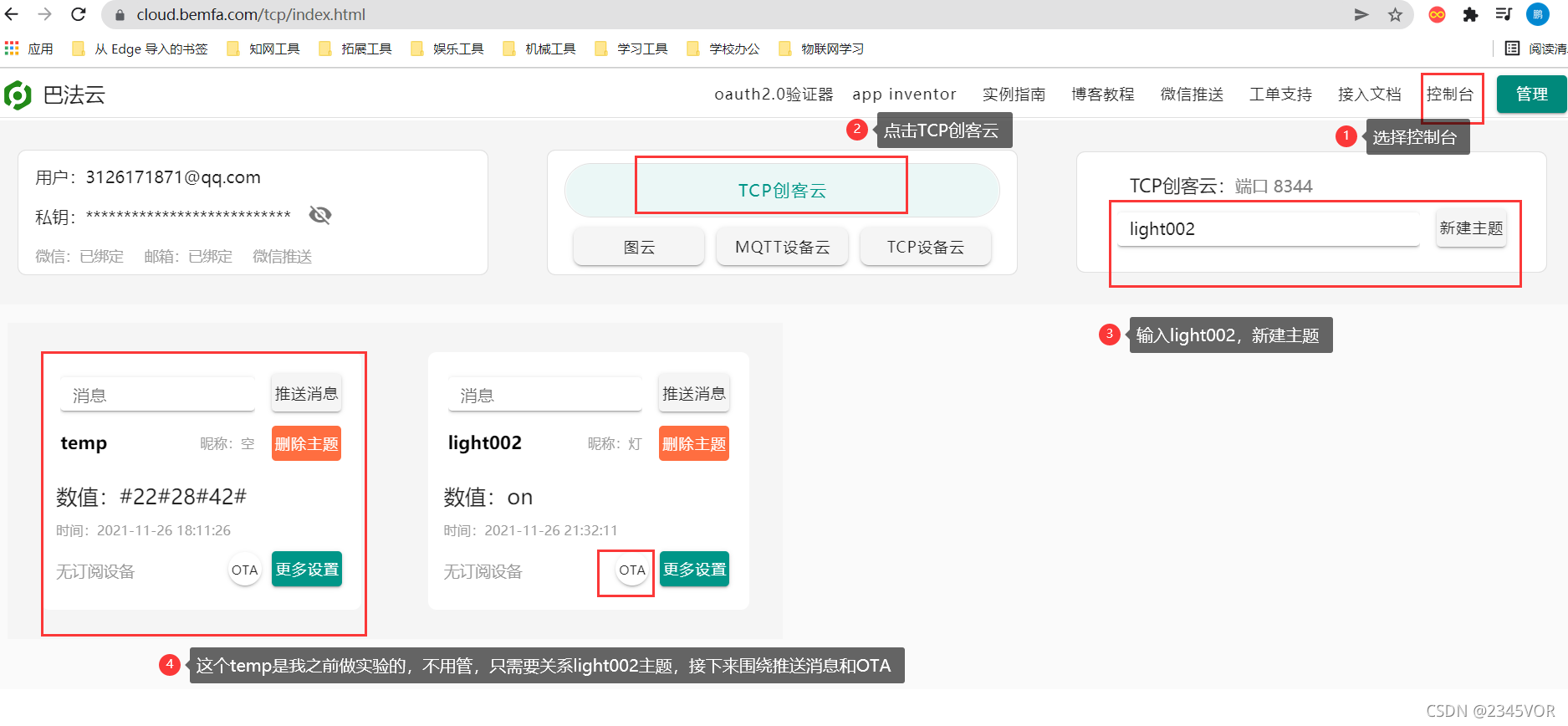Open the 接入文档 nav item
This screenshot has height=726, width=1568.
click(x=1369, y=95)
